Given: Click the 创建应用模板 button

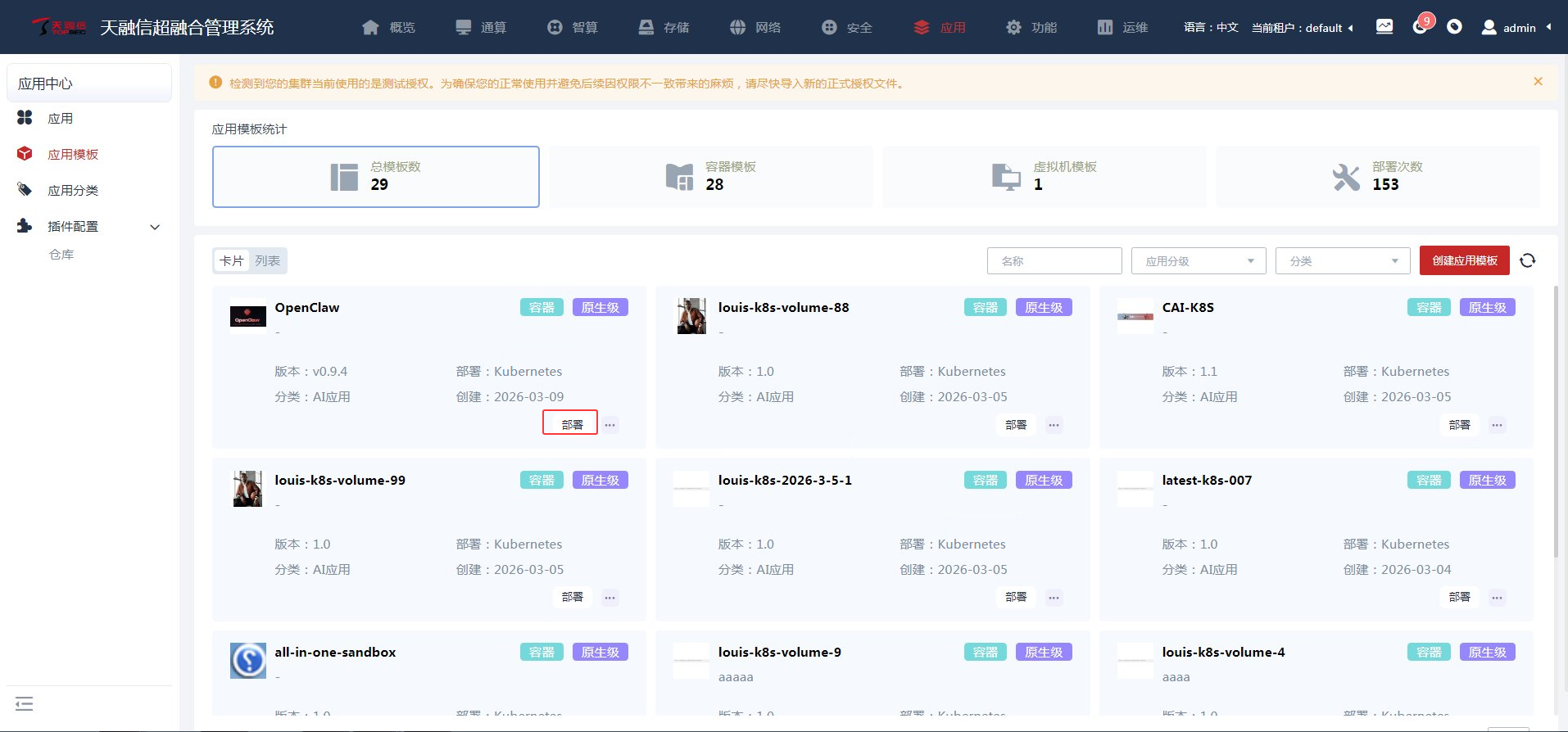Looking at the screenshot, I should point(1464,260).
